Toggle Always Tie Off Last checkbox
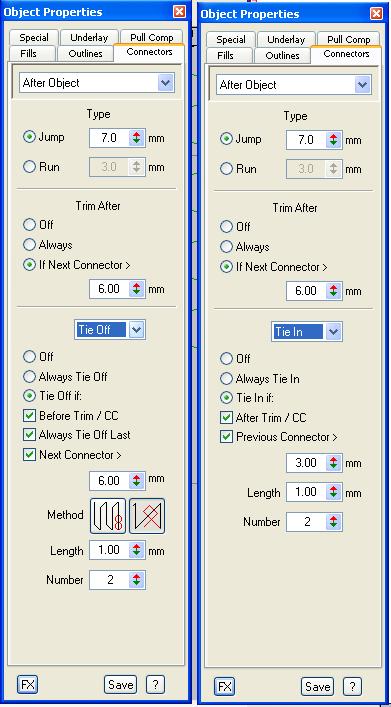The image size is (391, 707). pyautogui.click(x=29, y=435)
